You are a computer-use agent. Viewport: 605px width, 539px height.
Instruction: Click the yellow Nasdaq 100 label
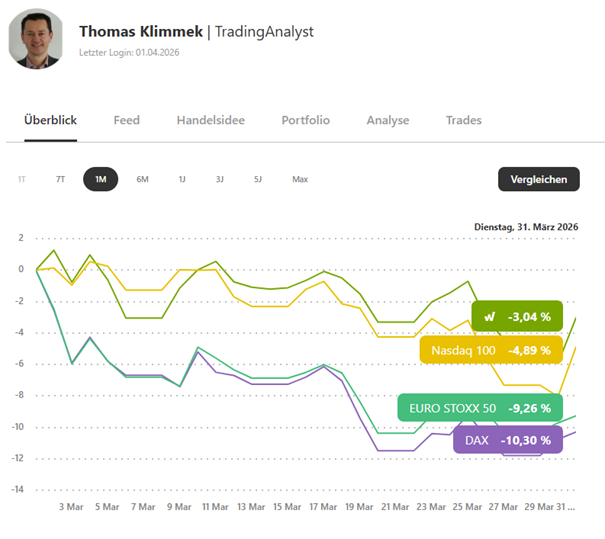tap(461, 351)
